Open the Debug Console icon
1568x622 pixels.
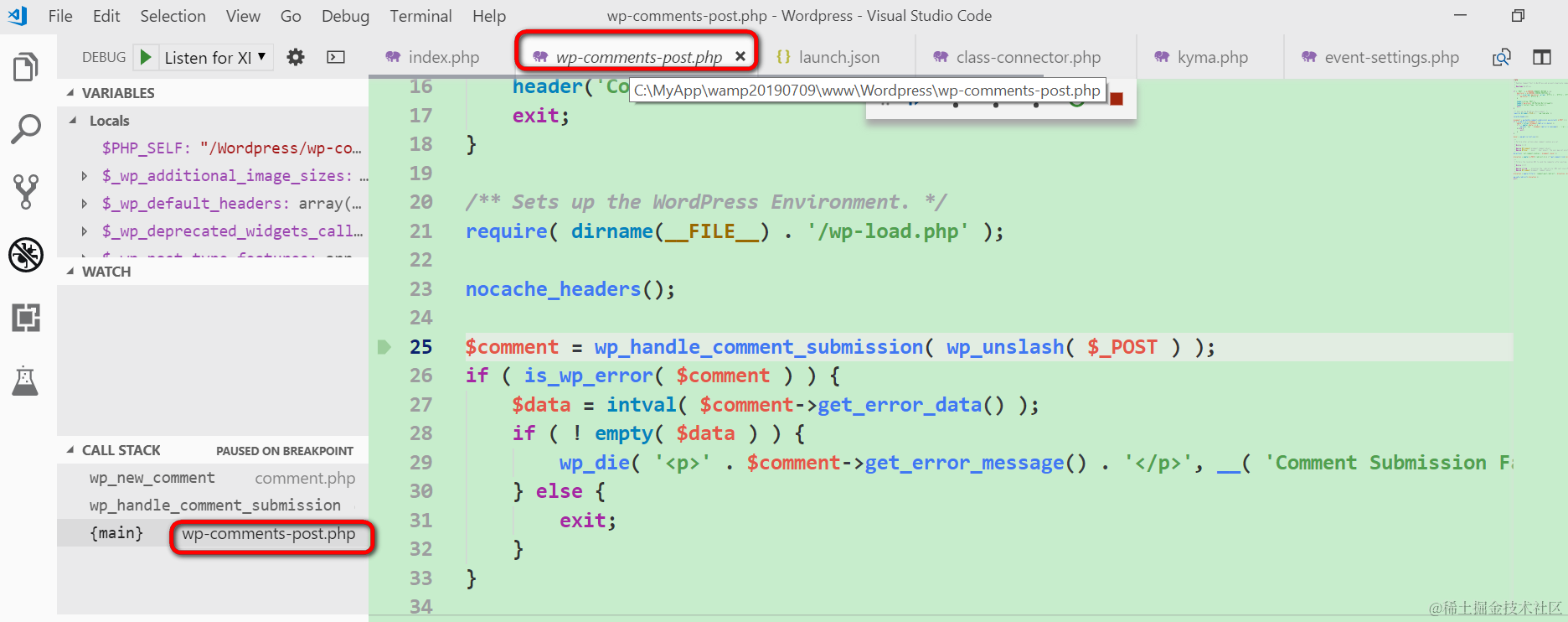click(336, 57)
